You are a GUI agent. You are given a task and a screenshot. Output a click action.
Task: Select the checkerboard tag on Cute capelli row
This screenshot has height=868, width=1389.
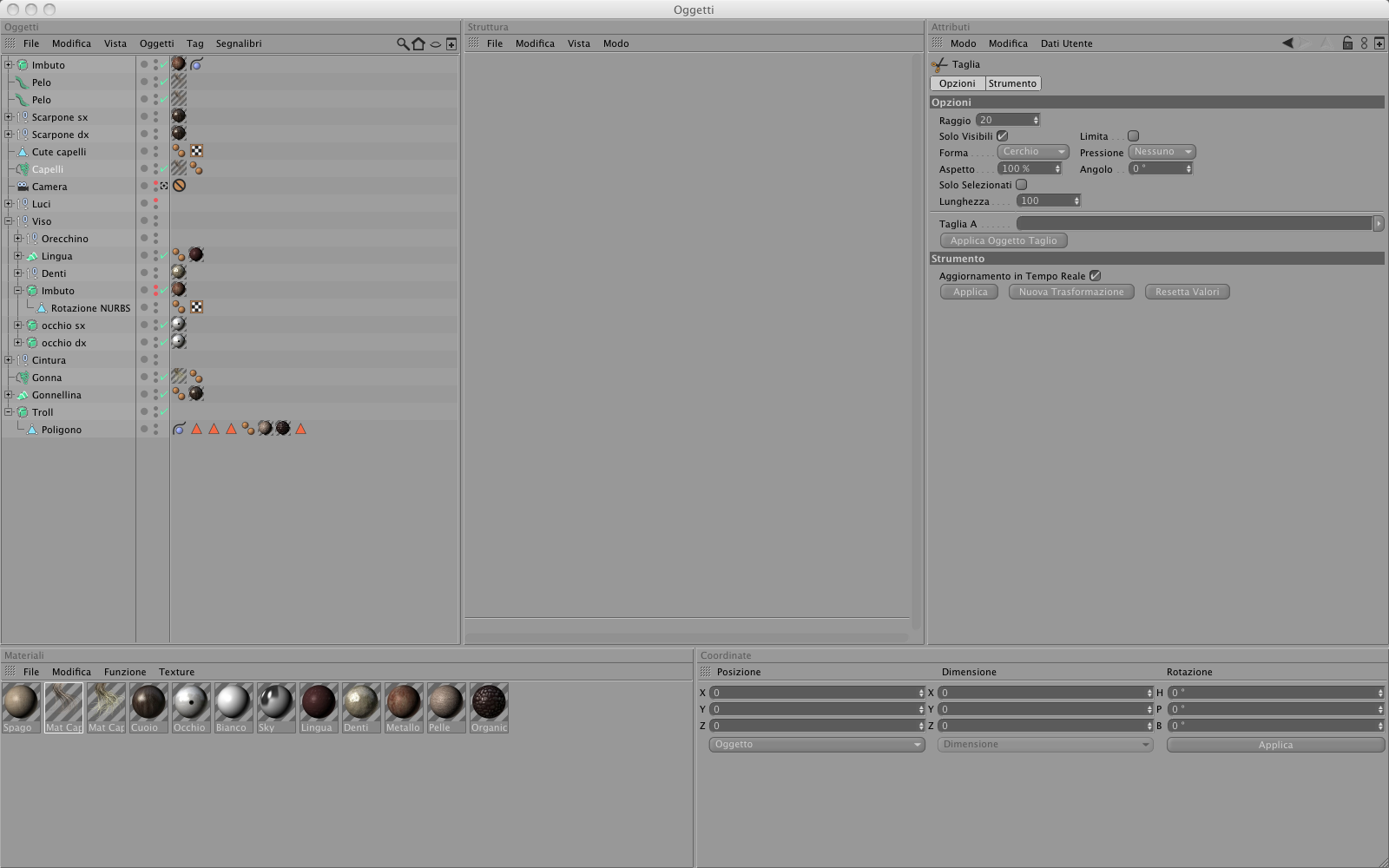pyautogui.click(x=197, y=151)
